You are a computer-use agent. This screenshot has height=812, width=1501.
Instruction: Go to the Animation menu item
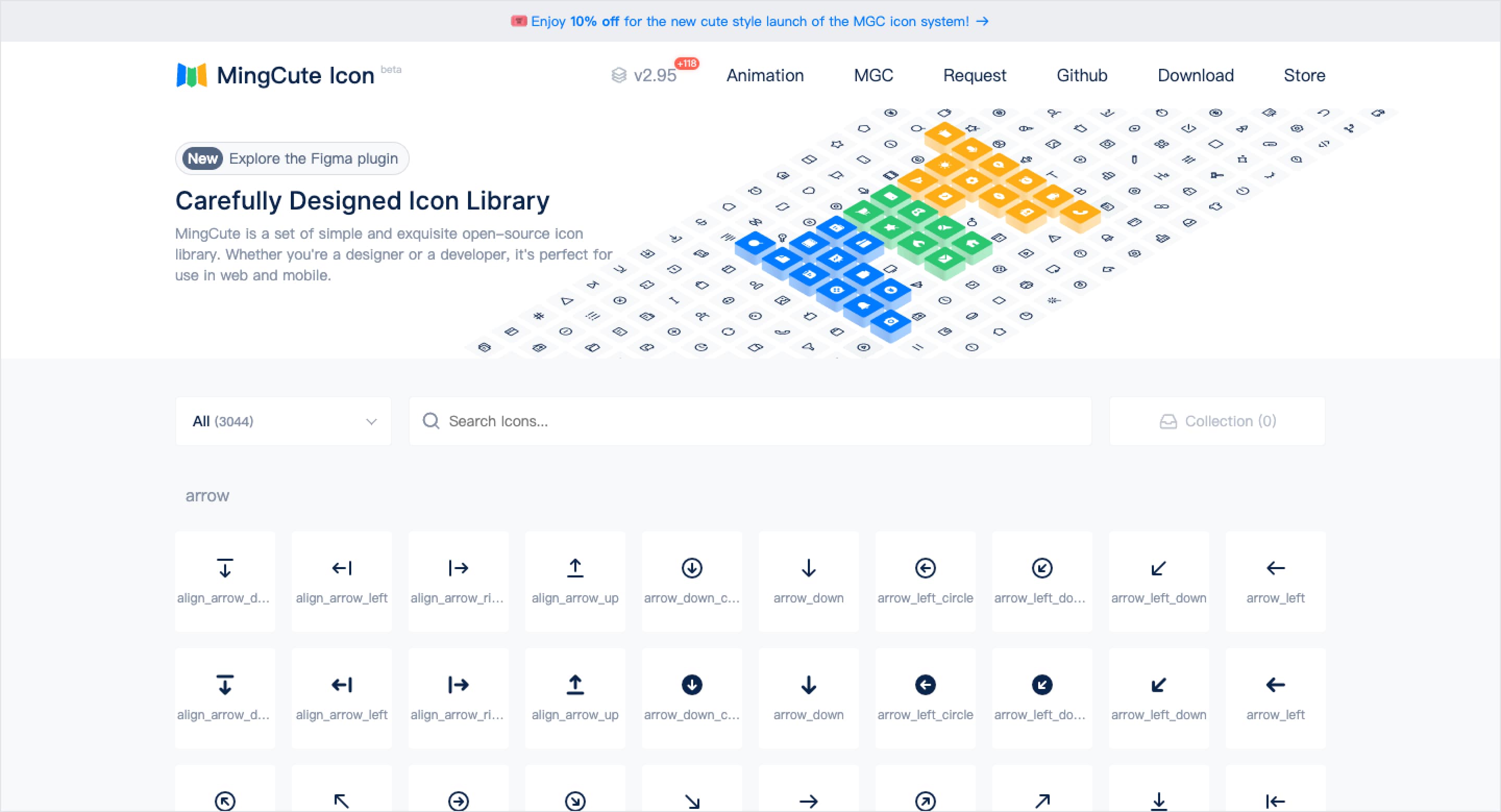765,76
